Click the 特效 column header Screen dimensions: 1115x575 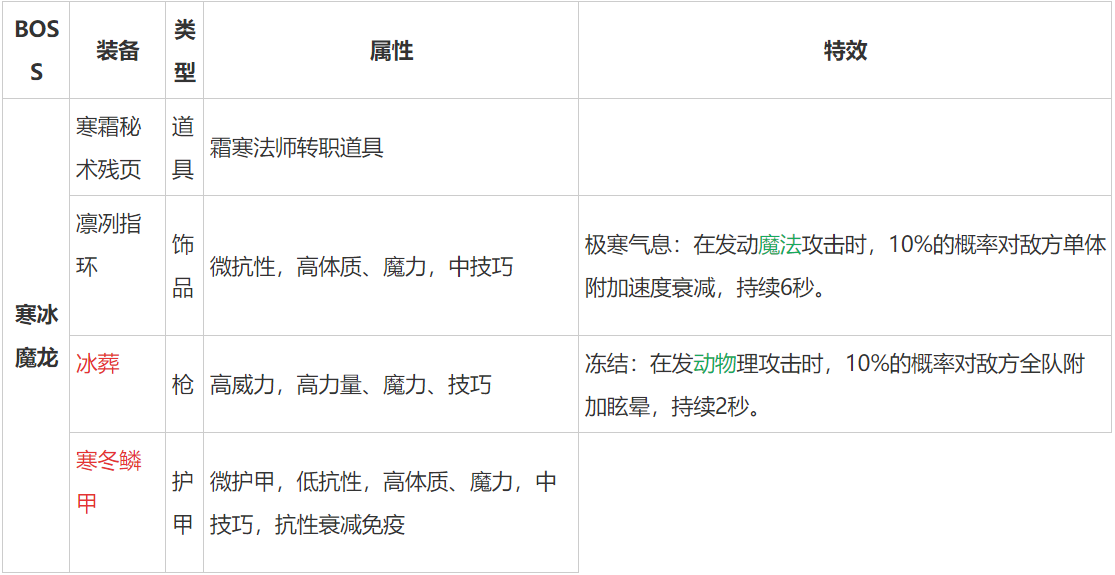coord(845,51)
